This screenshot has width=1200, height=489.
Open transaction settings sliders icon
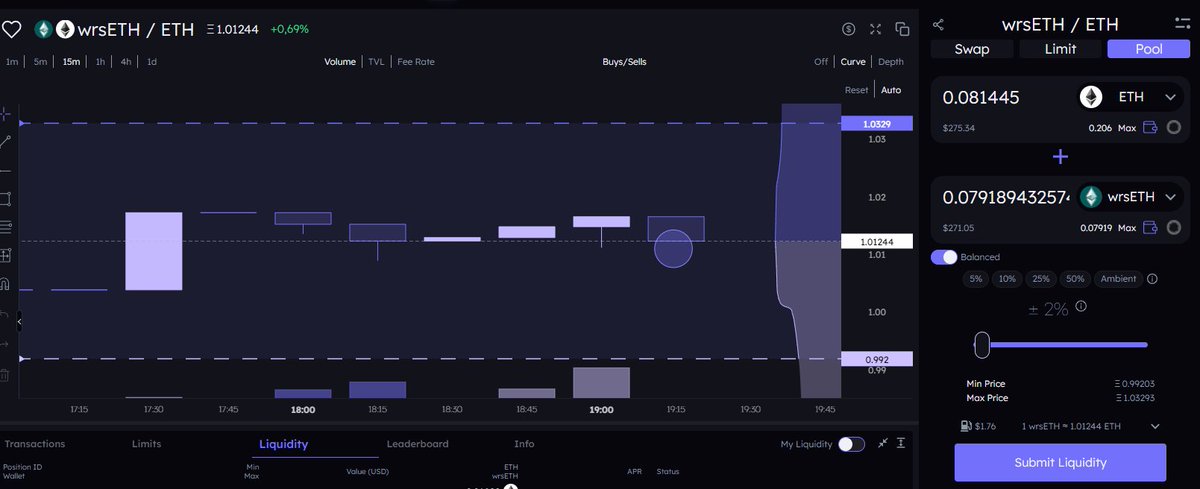coord(1182,24)
